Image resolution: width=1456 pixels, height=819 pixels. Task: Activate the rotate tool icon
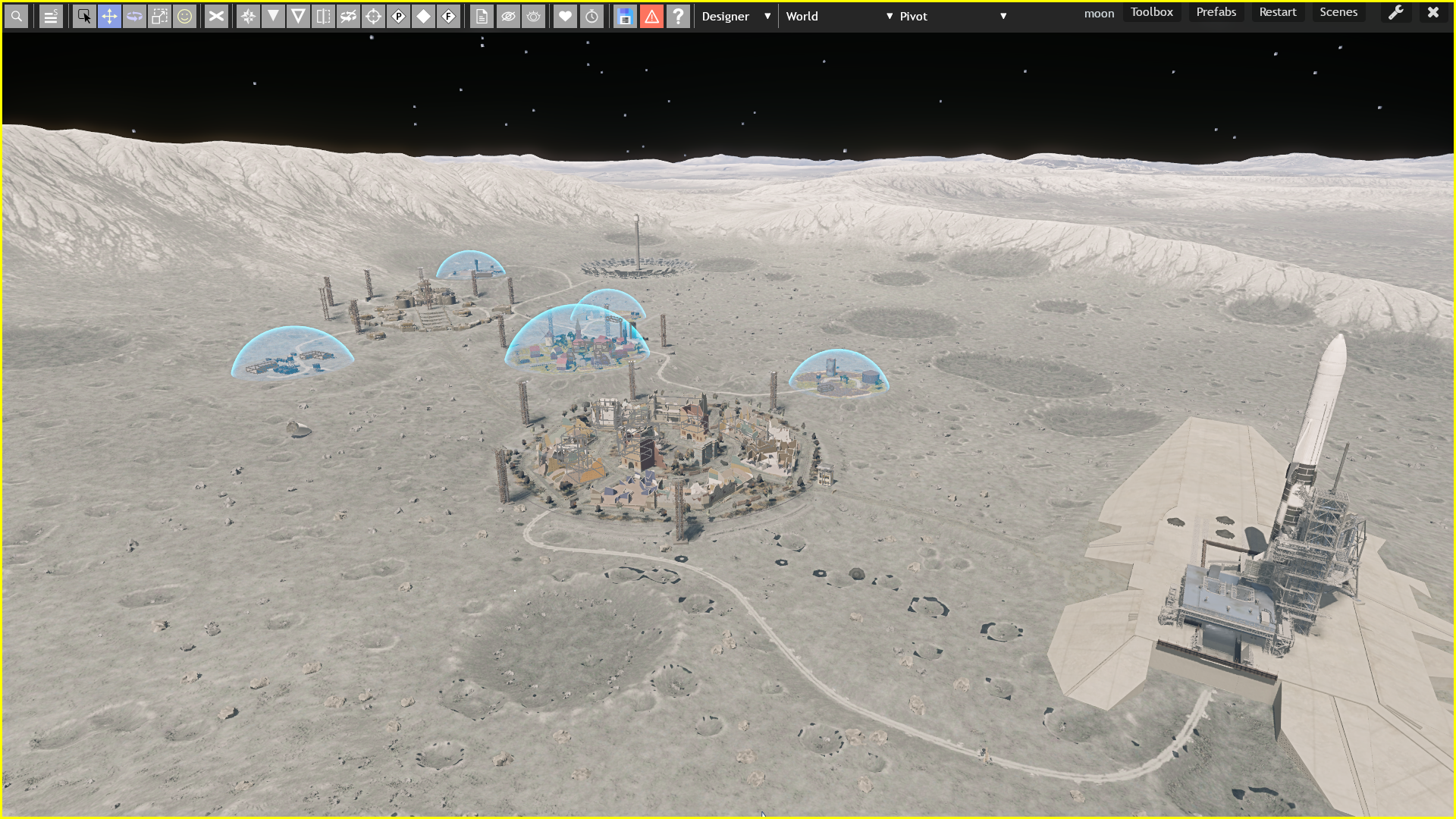(x=134, y=16)
